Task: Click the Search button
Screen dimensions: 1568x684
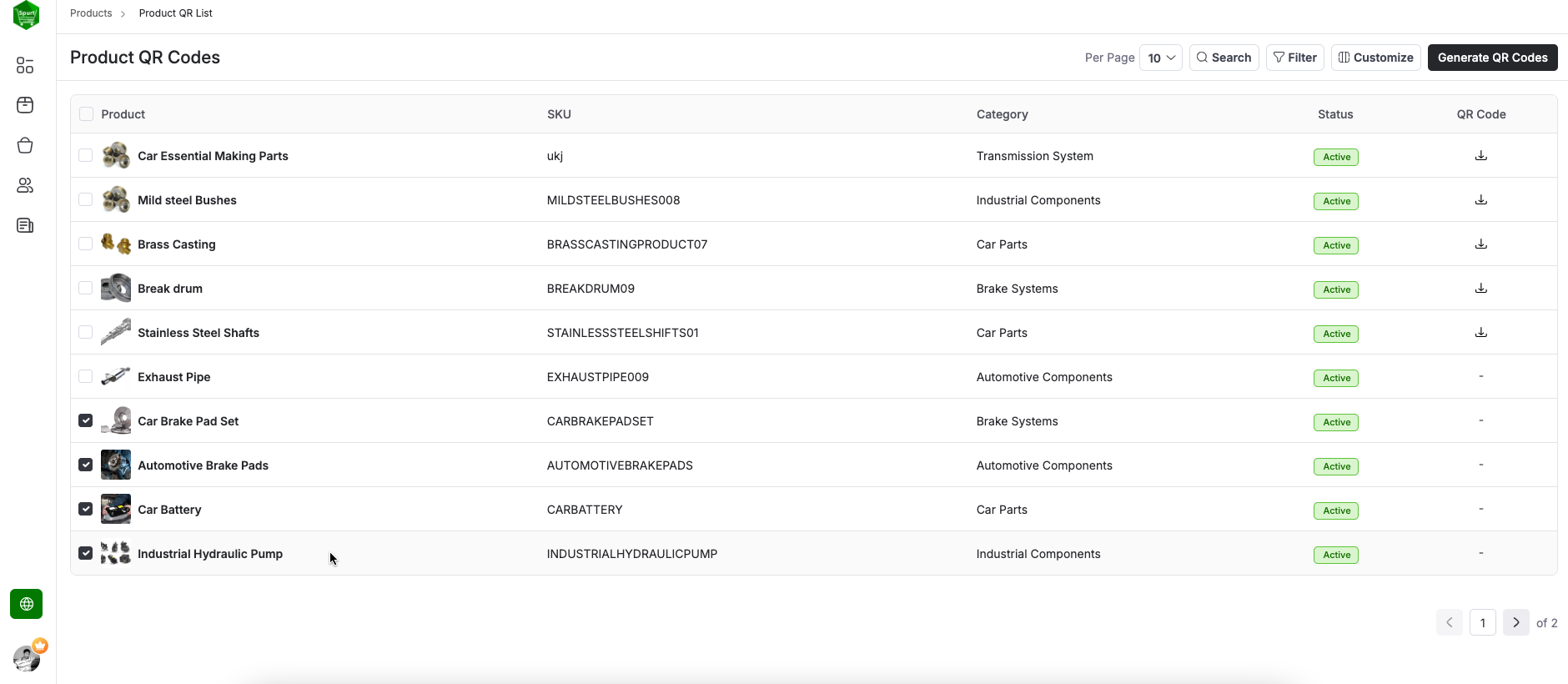Action: pyautogui.click(x=1224, y=58)
